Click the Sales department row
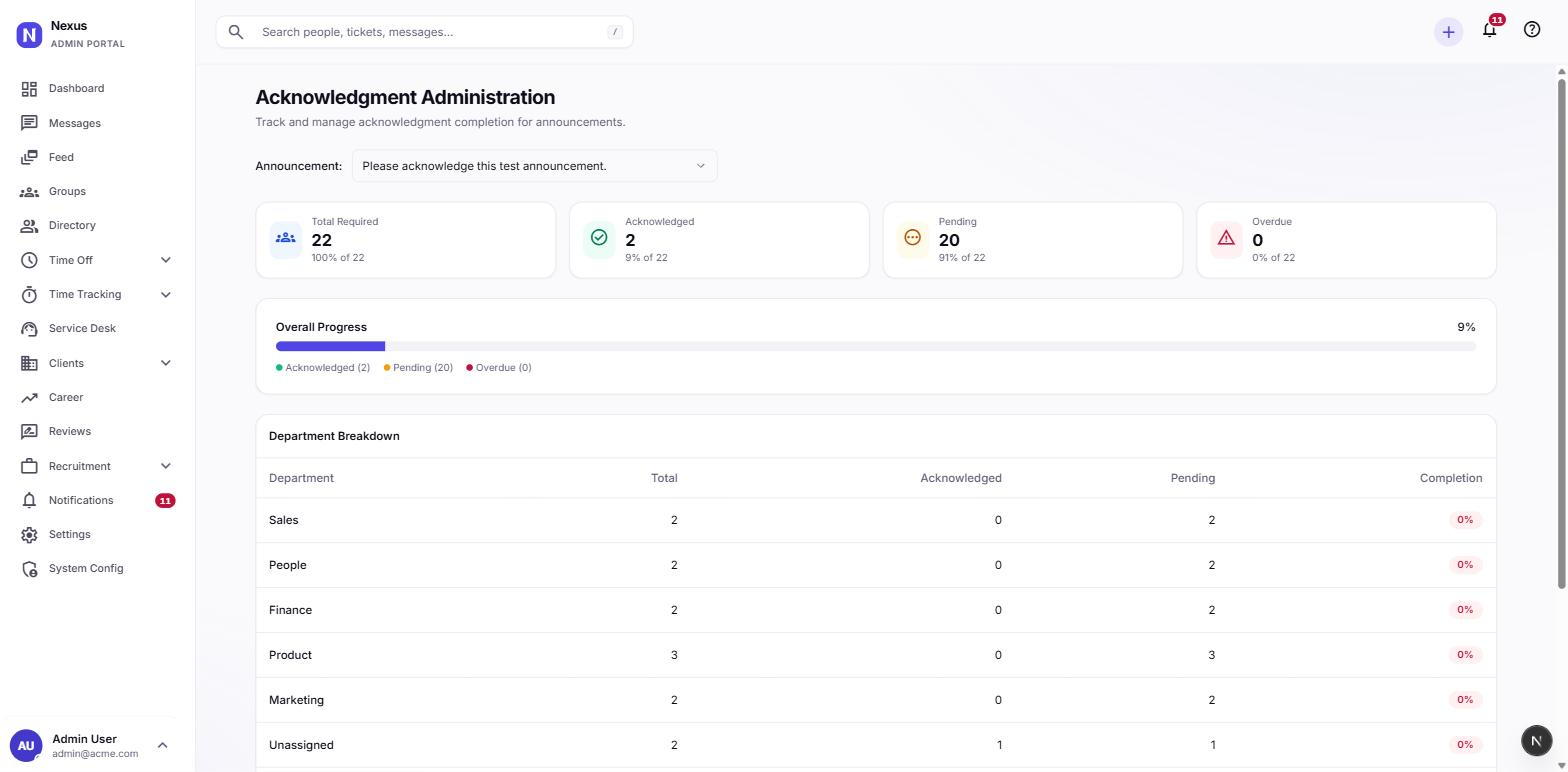 [x=876, y=520]
